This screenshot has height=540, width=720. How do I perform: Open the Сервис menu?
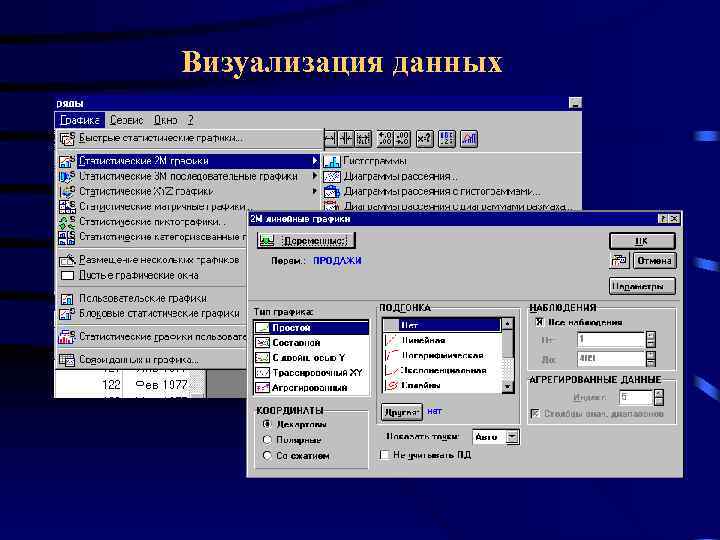127,120
